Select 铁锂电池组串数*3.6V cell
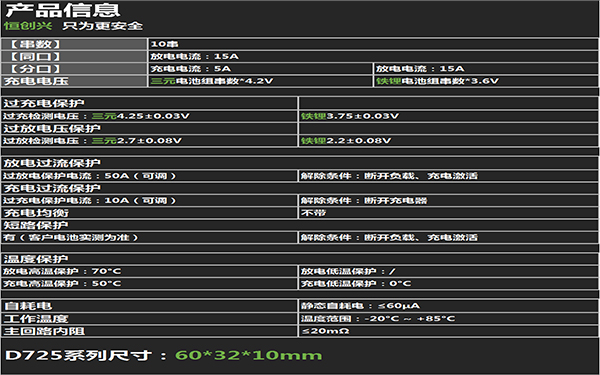Viewport: 600px width, 375px height. click(x=486, y=81)
